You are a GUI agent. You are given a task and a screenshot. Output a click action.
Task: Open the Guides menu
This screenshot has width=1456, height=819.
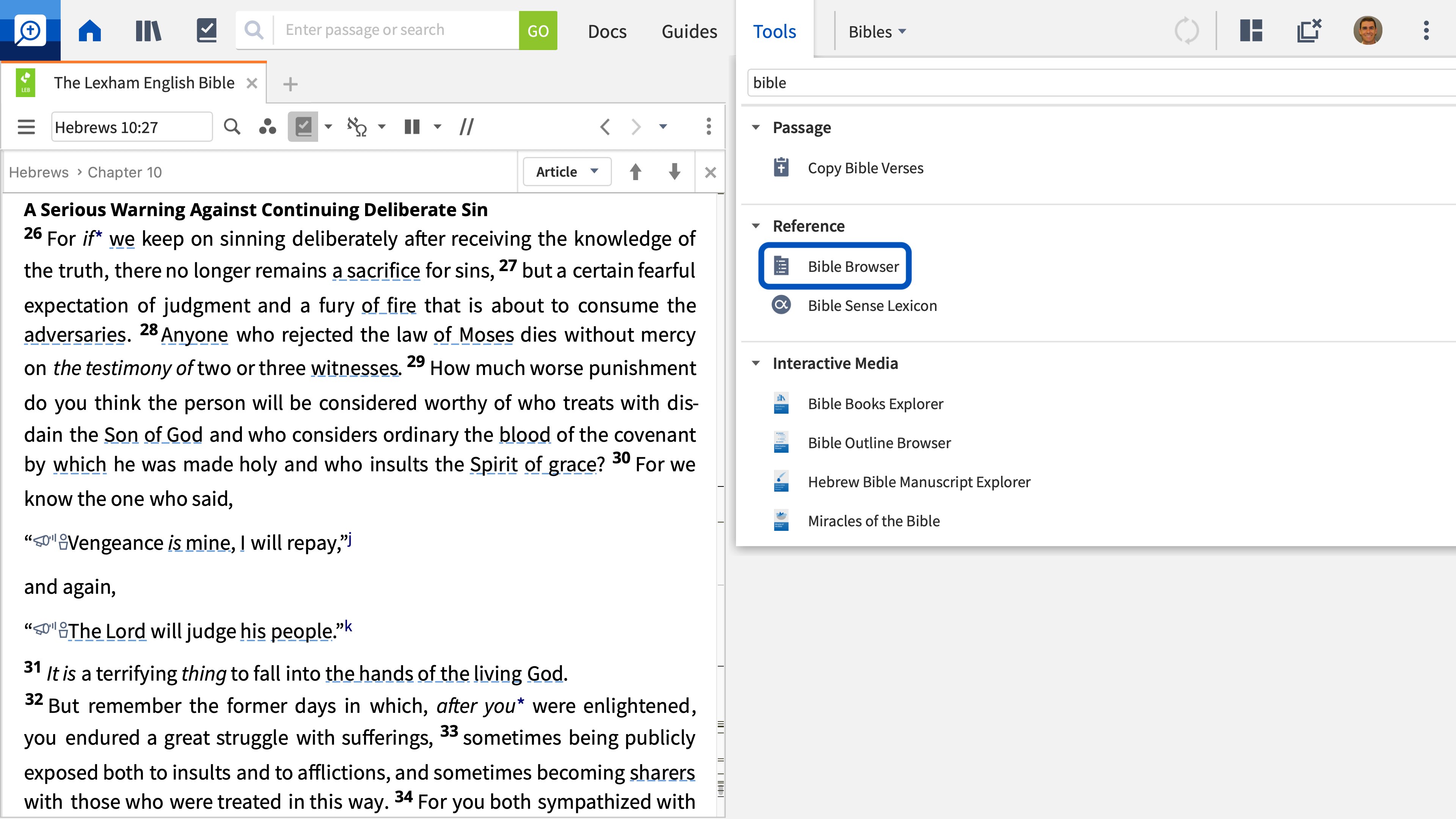pos(689,31)
